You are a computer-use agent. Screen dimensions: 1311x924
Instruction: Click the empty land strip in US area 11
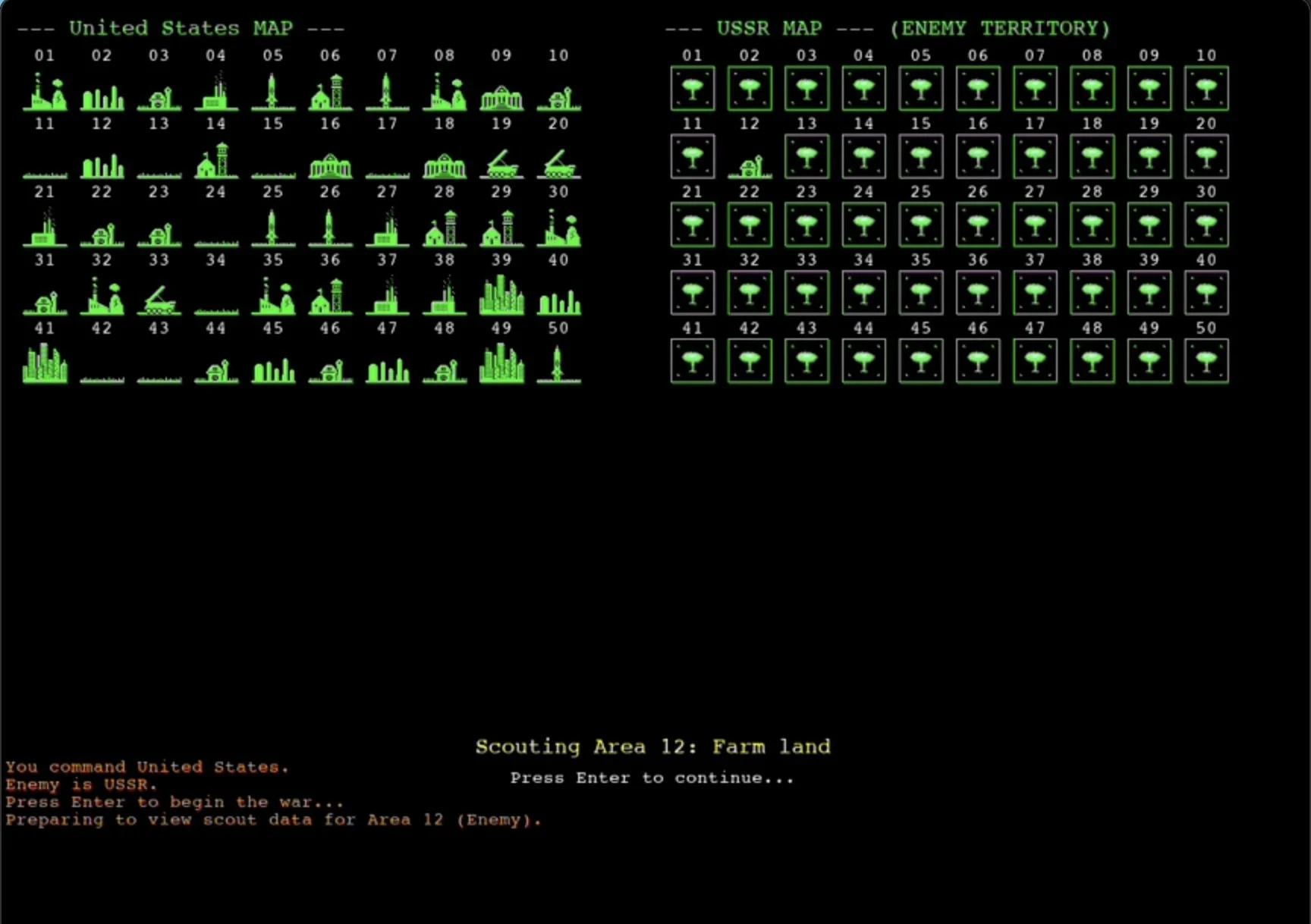point(45,175)
